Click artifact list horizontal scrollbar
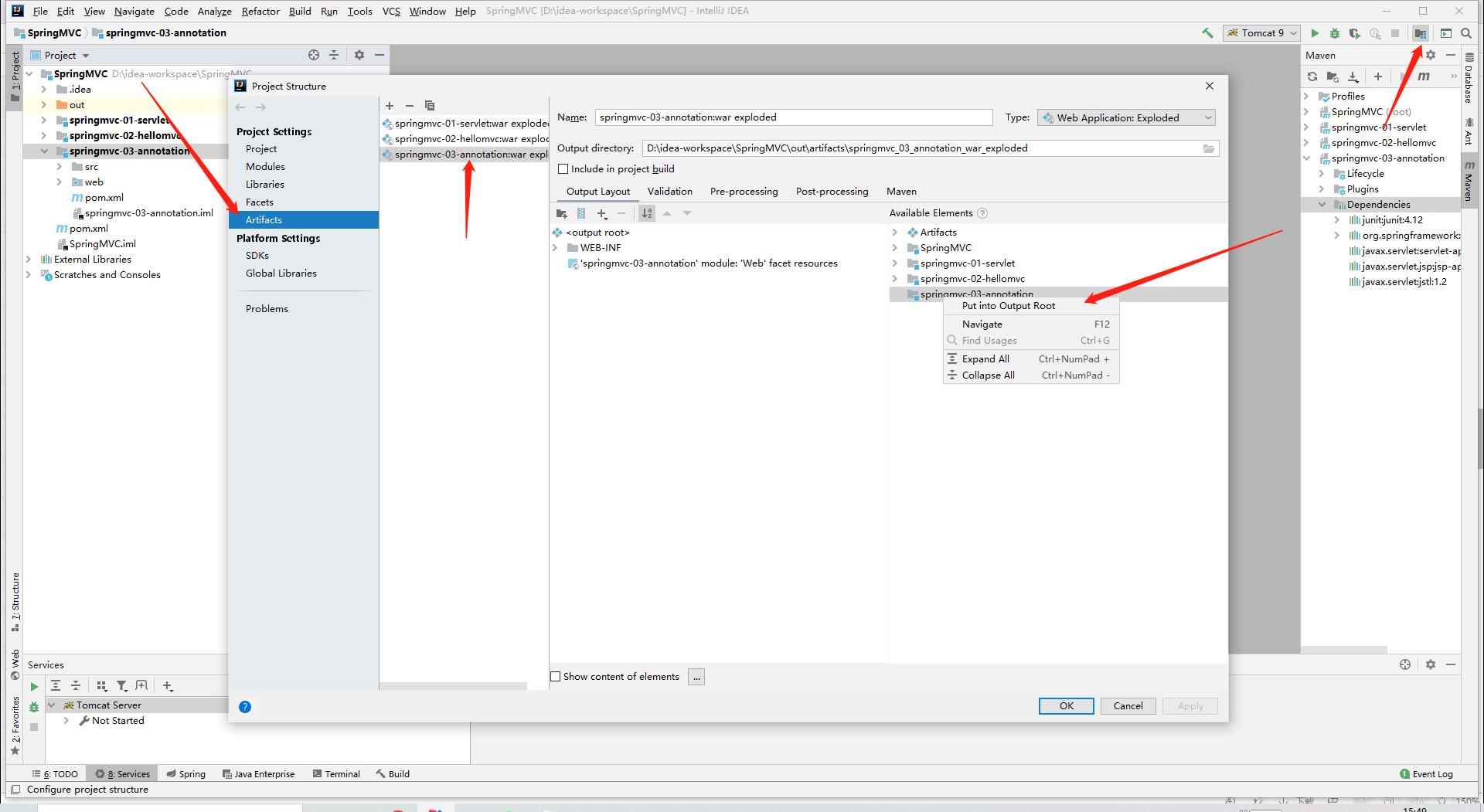 pyautogui.click(x=453, y=686)
